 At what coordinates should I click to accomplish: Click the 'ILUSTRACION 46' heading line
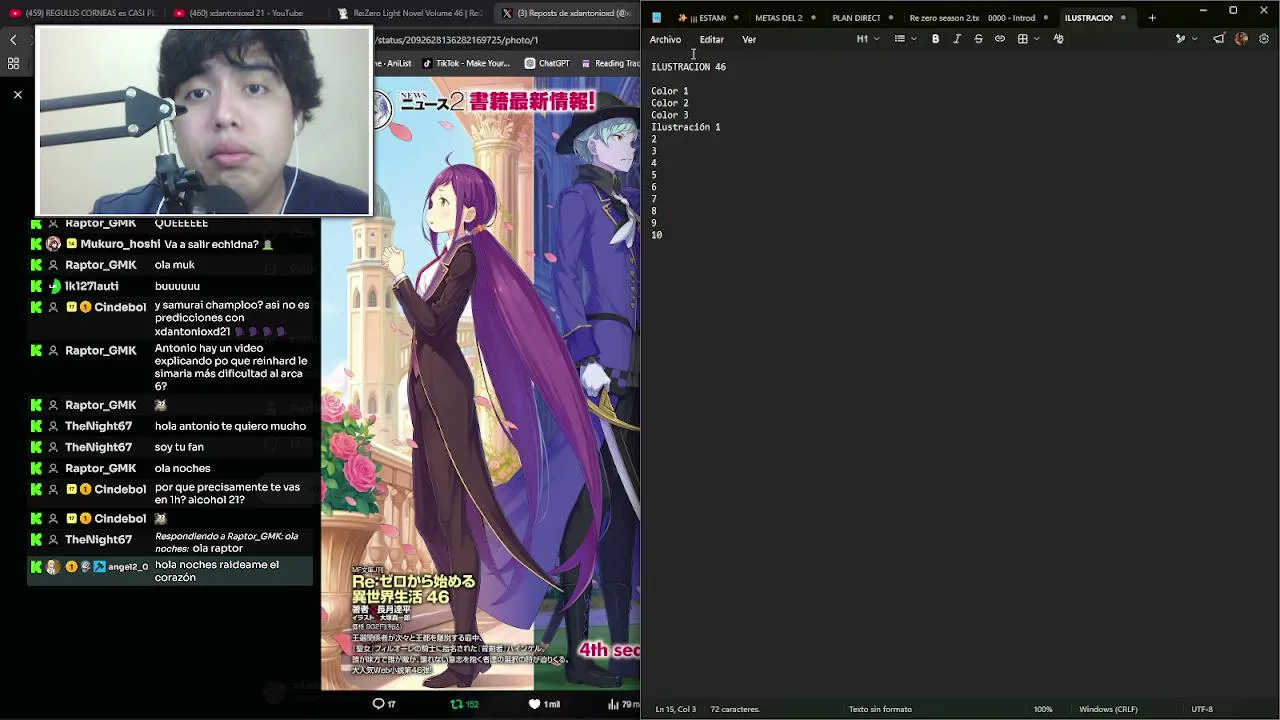coord(689,67)
